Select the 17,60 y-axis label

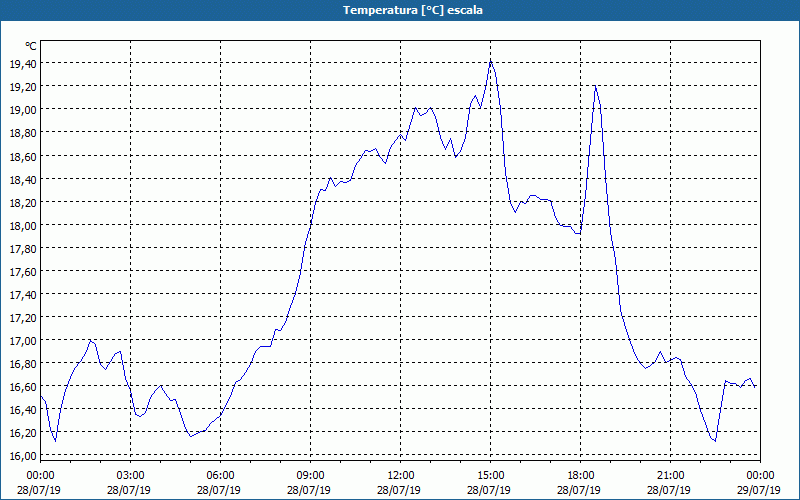[x=22, y=271]
